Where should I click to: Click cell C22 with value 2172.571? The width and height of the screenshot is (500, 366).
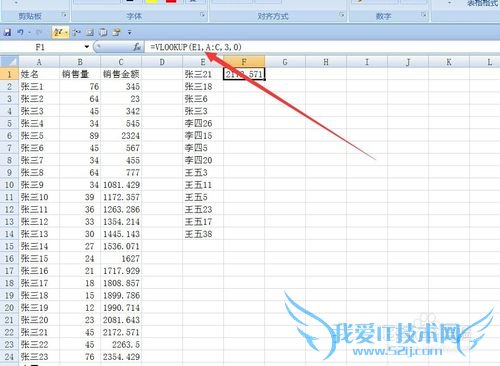(x=121, y=332)
